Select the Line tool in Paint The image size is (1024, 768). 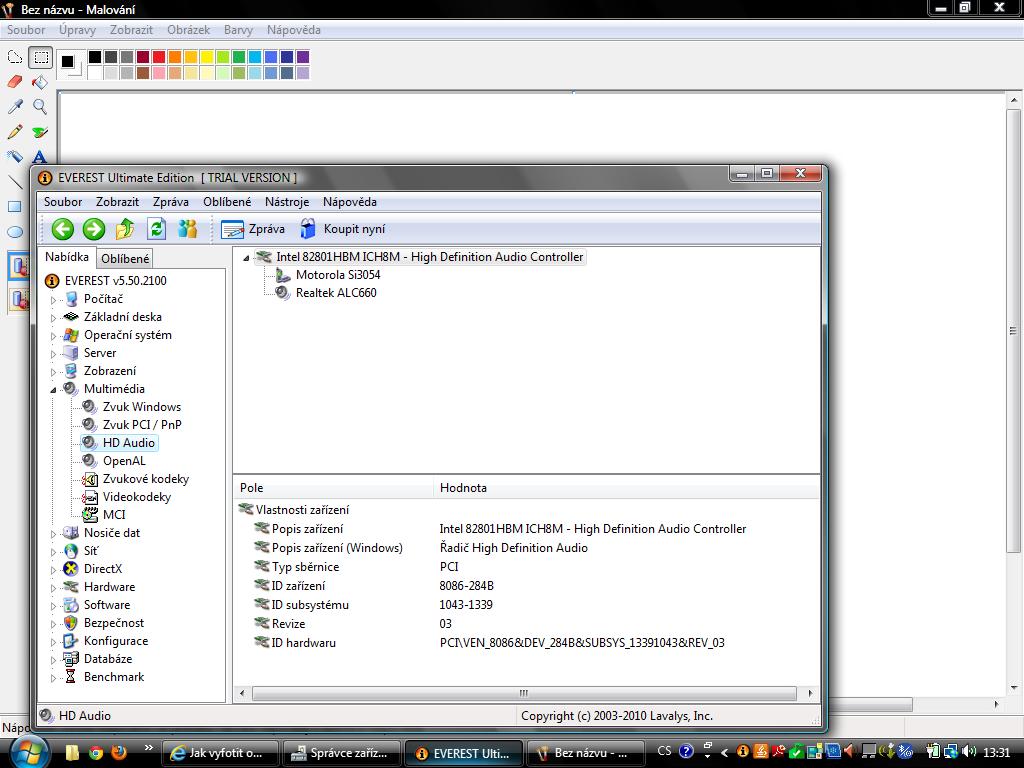[x=15, y=182]
